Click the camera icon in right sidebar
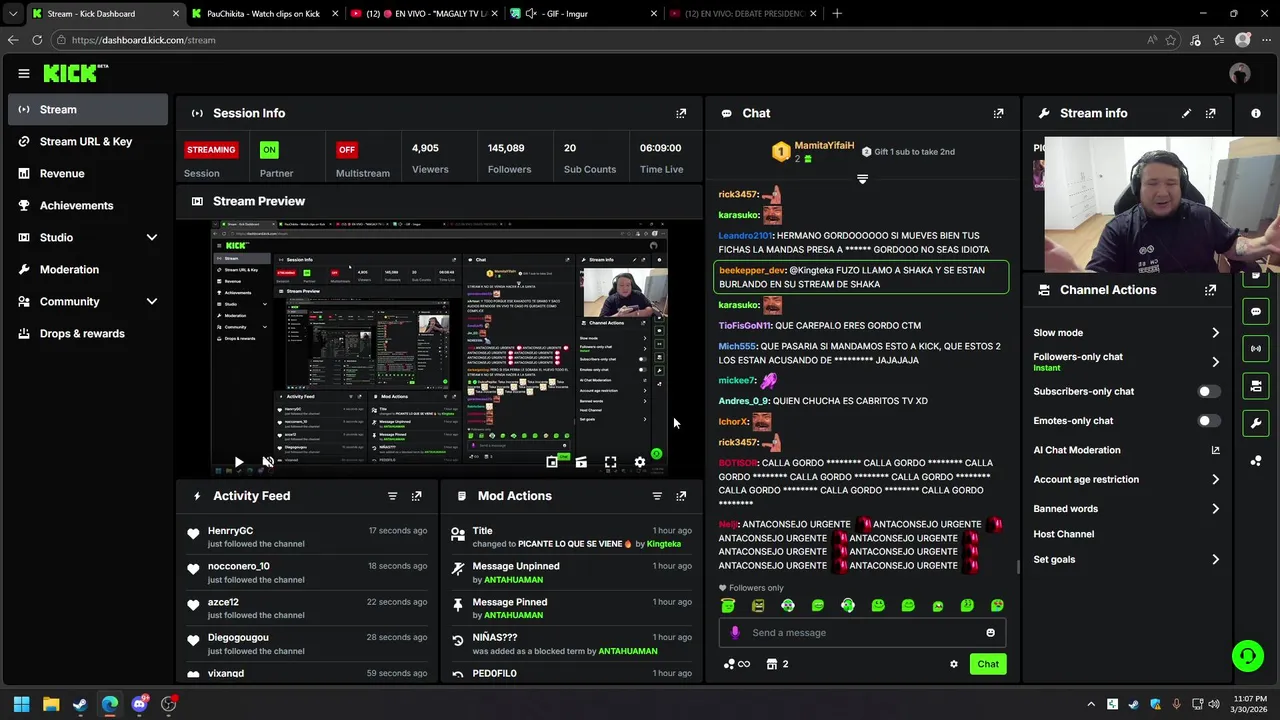The height and width of the screenshot is (720, 1280). pyautogui.click(x=1256, y=386)
